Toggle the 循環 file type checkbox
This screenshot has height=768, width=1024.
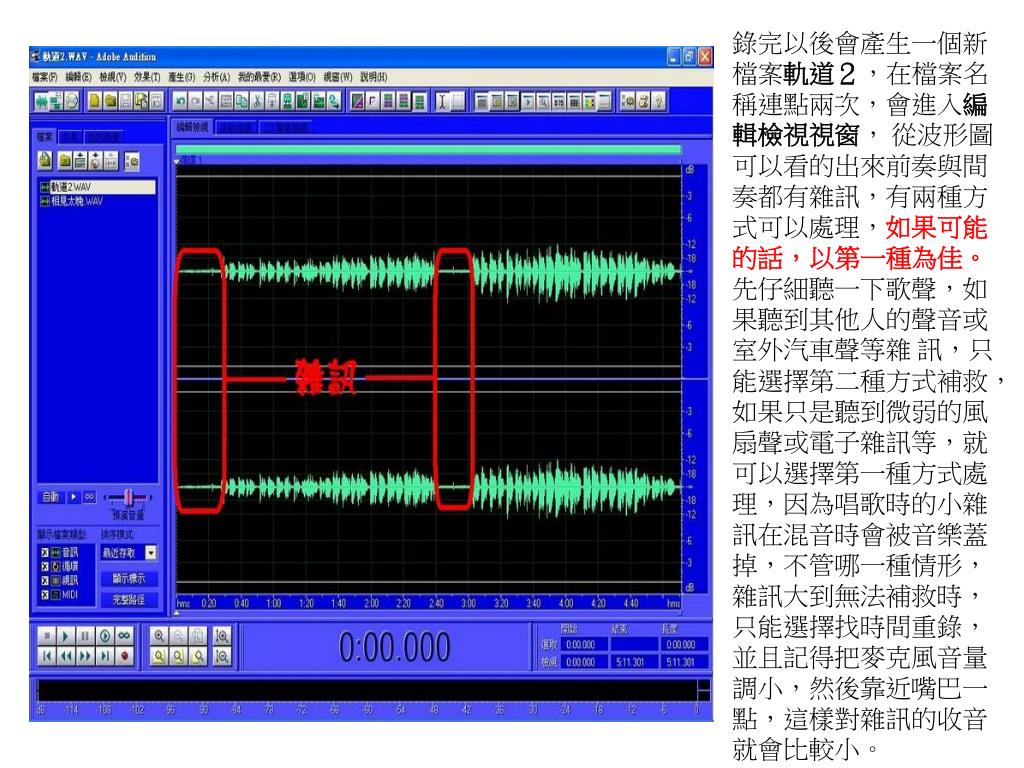[45, 566]
